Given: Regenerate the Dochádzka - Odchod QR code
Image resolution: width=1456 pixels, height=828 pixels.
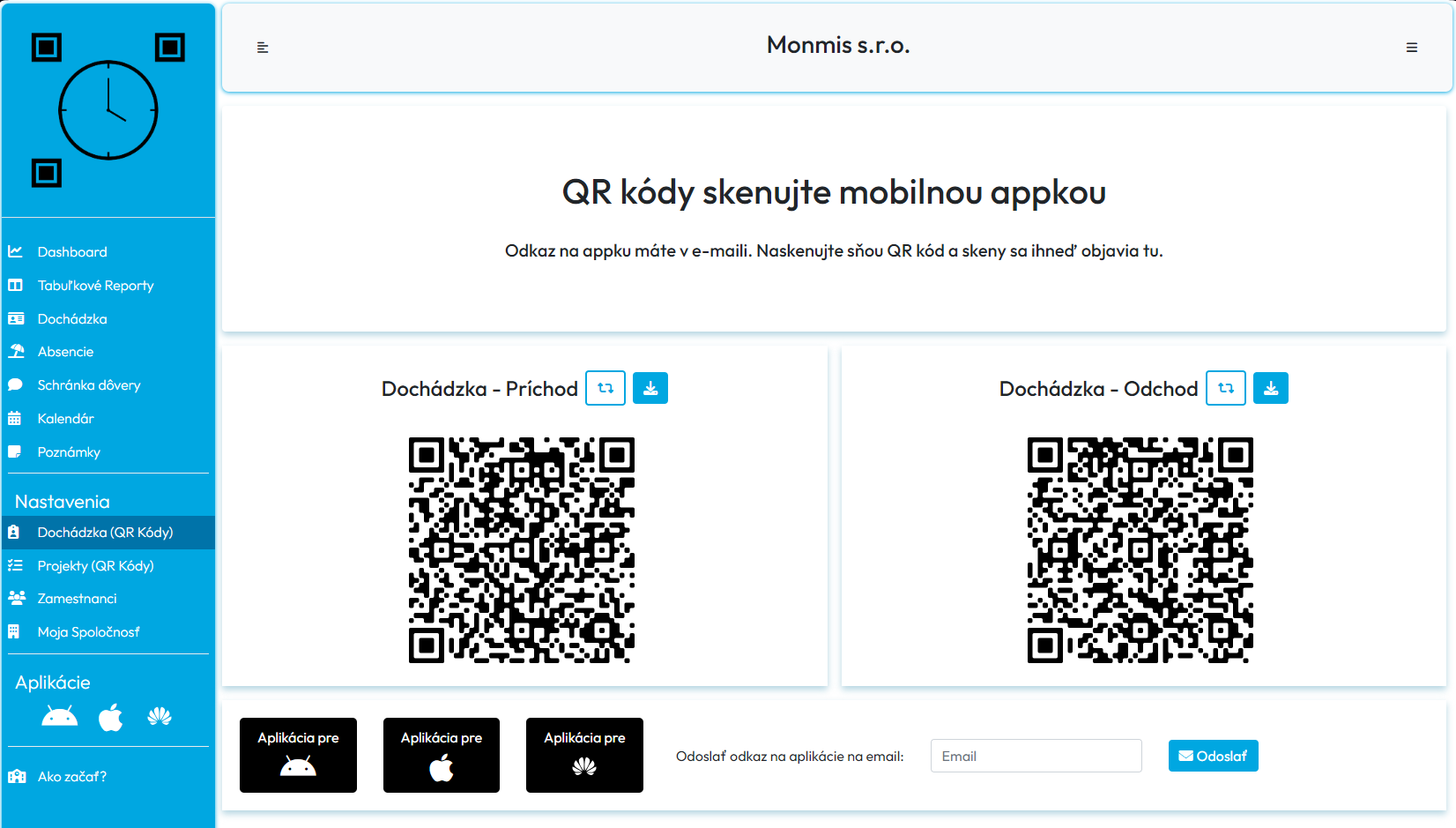Looking at the screenshot, I should click(x=1226, y=388).
